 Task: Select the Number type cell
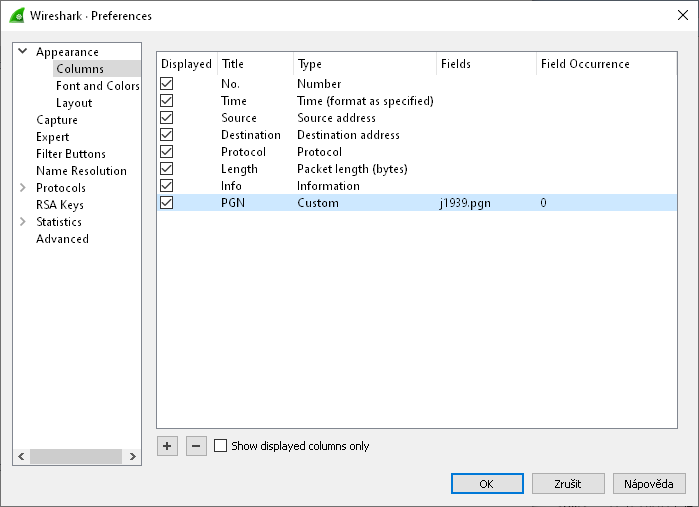click(319, 84)
